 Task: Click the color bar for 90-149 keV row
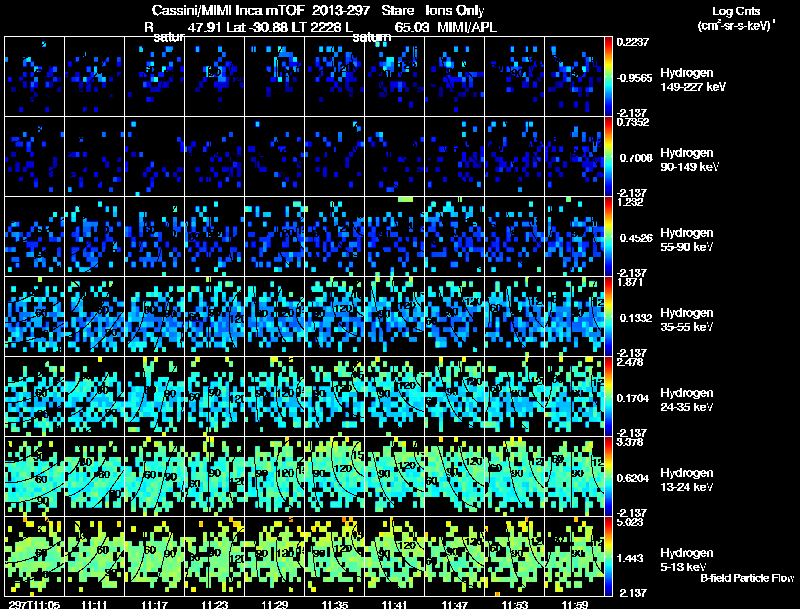click(608, 156)
